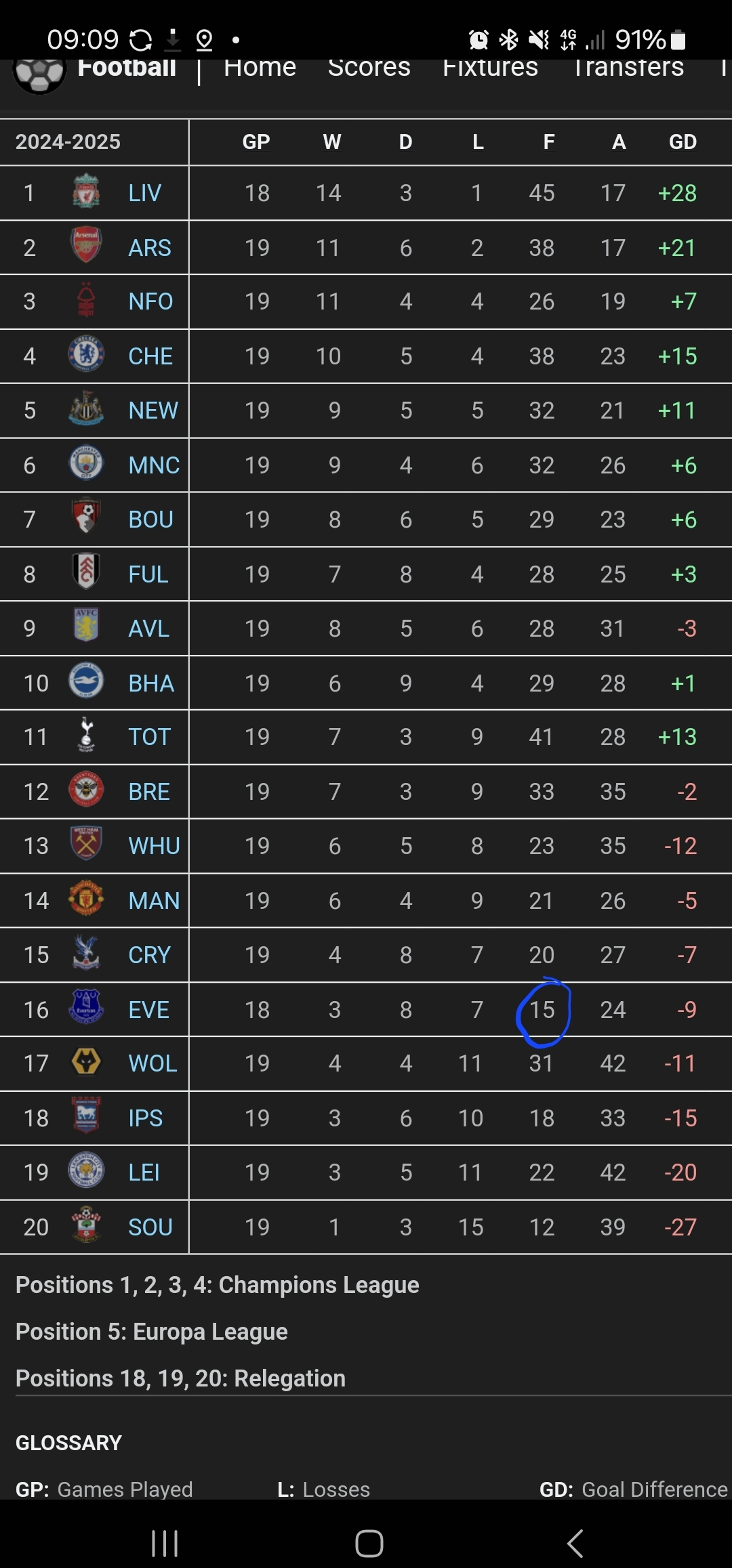Tap the football logo icon

pyautogui.click(x=39, y=73)
